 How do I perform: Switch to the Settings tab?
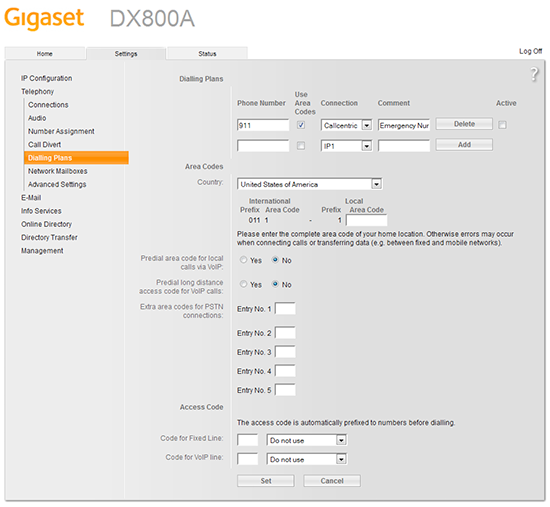[x=126, y=54]
